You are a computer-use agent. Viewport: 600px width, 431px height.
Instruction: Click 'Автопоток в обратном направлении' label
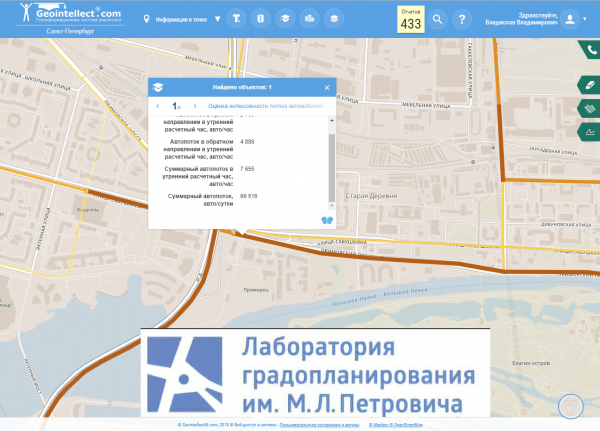click(x=198, y=149)
